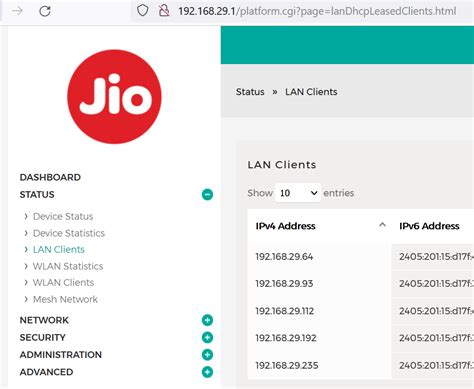Viewport: 474px width, 389px height.
Task: Open Mesh Network page
Action: (65, 299)
